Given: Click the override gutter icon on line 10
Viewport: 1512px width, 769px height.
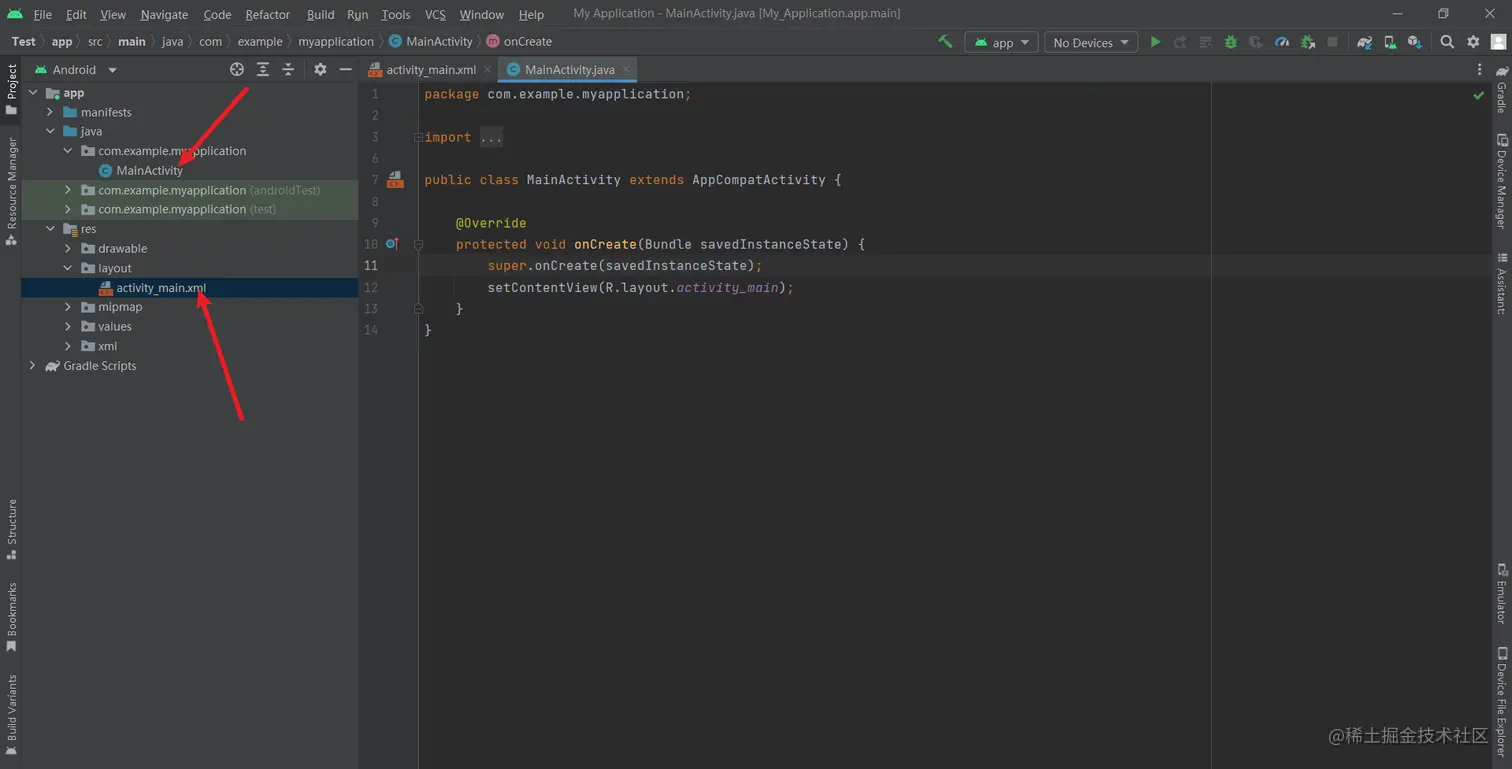Looking at the screenshot, I should pos(392,244).
